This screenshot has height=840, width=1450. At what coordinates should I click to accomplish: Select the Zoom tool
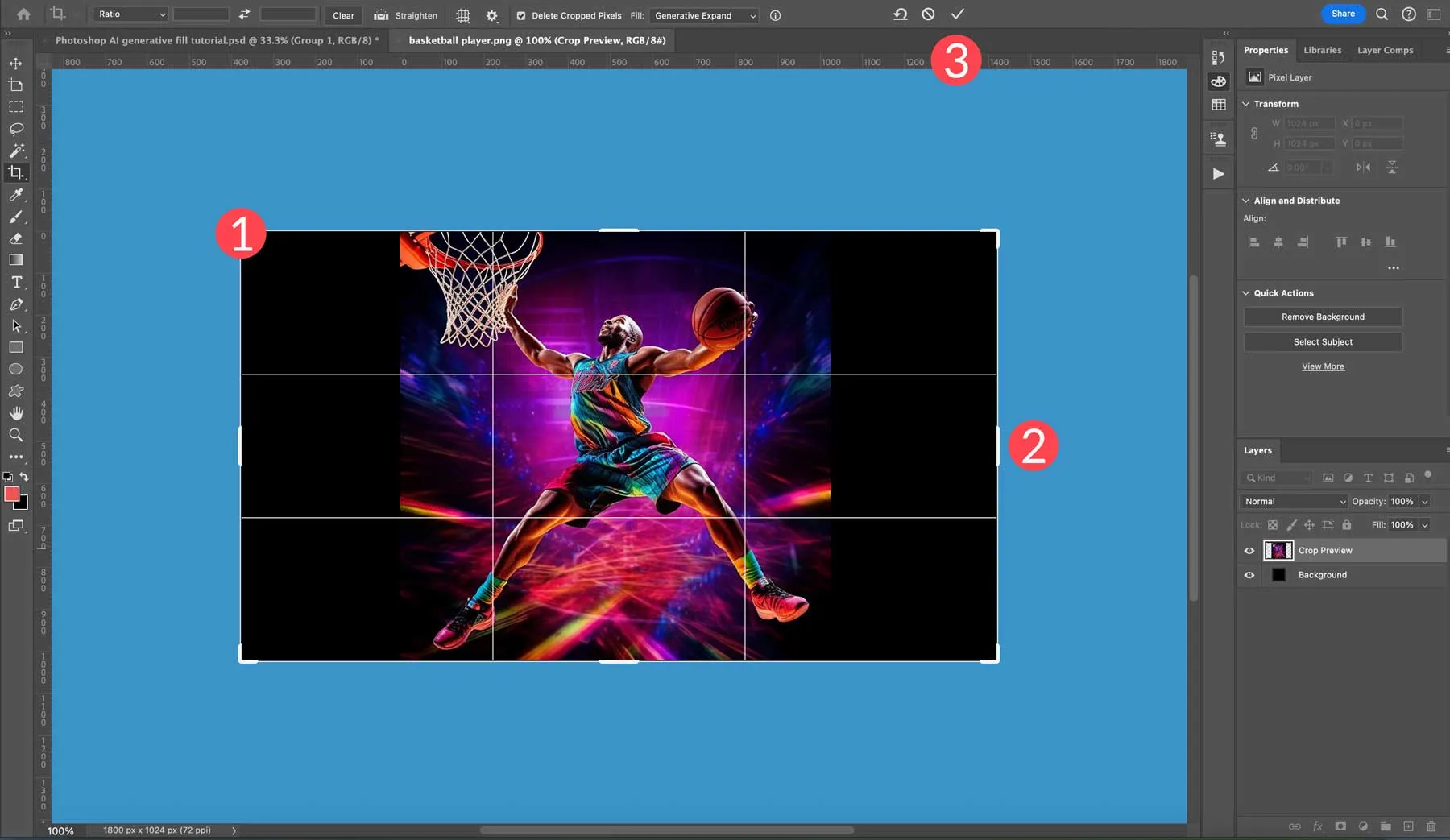coord(16,435)
